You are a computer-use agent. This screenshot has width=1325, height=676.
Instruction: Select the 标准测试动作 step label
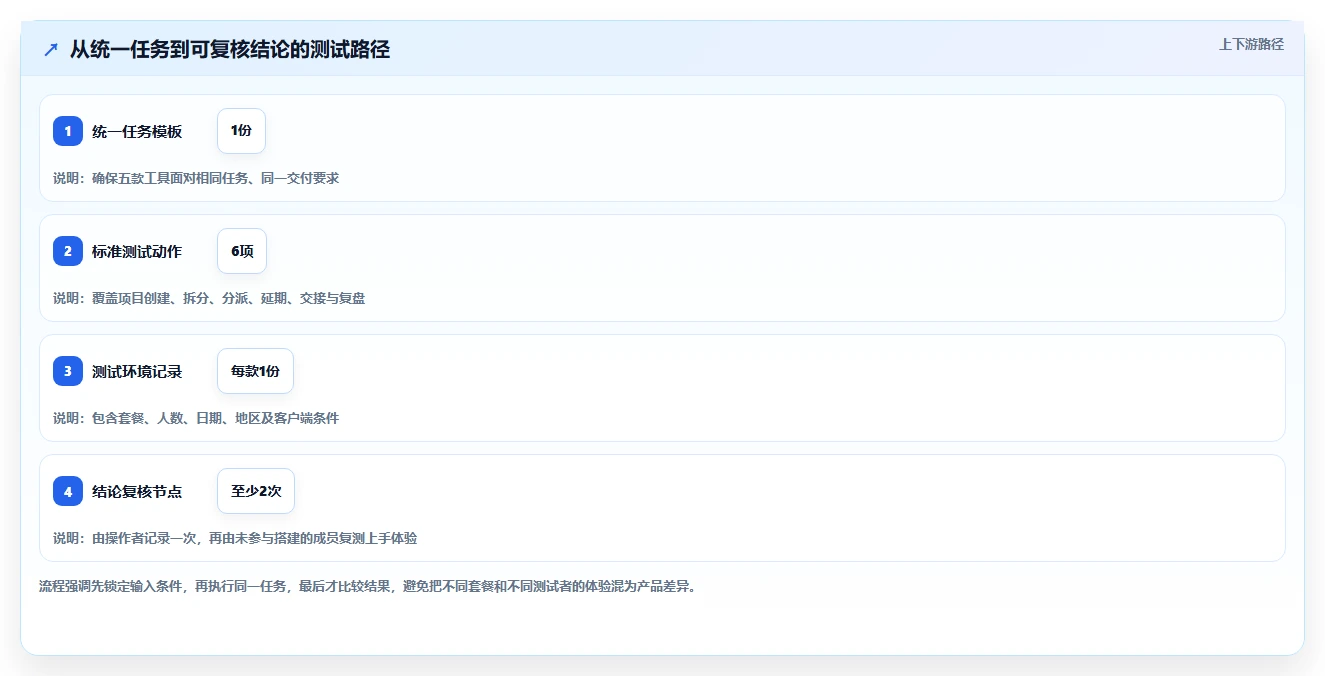[x=137, y=251]
